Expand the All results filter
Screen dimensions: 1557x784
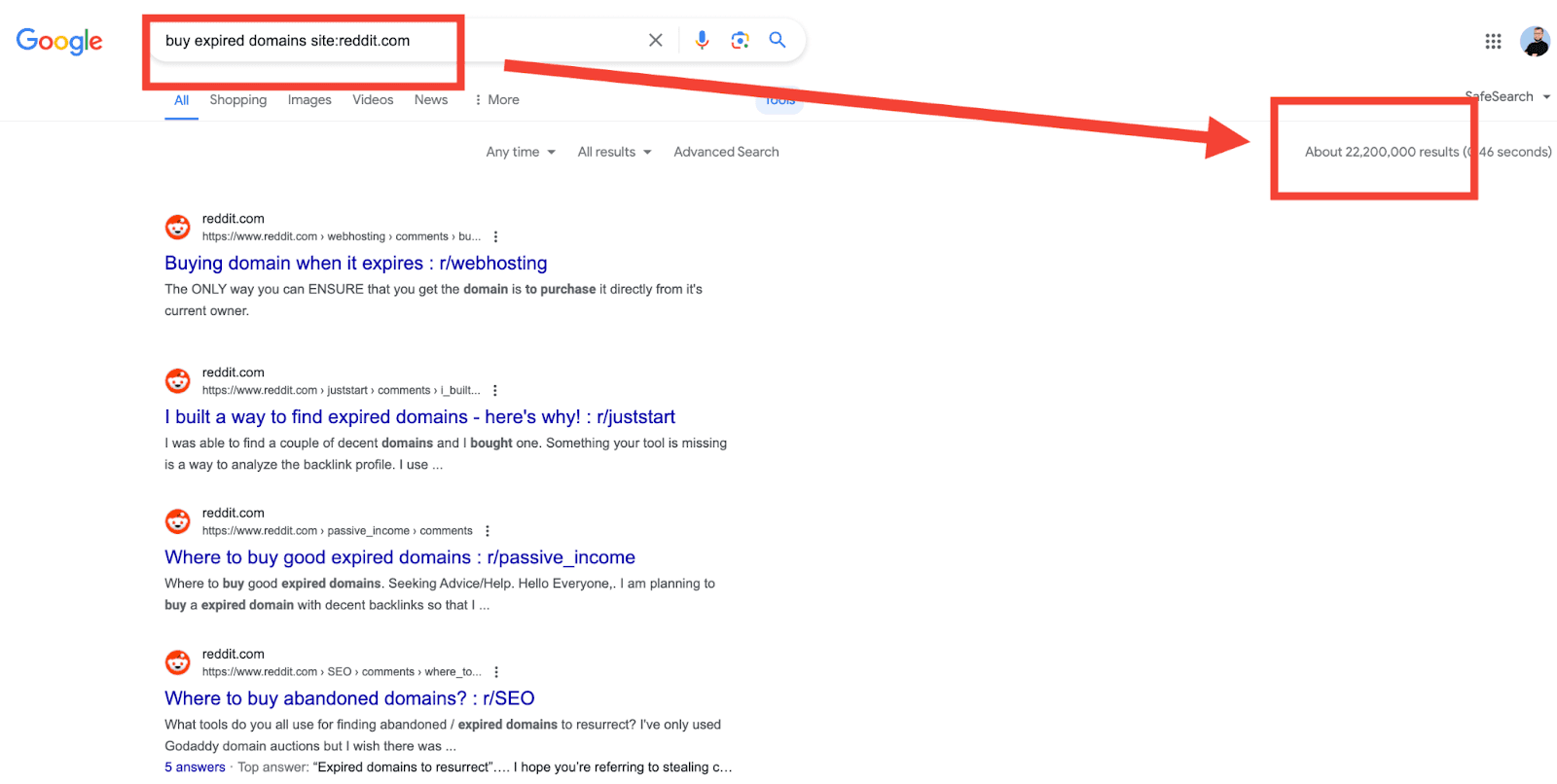click(x=614, y=152)
